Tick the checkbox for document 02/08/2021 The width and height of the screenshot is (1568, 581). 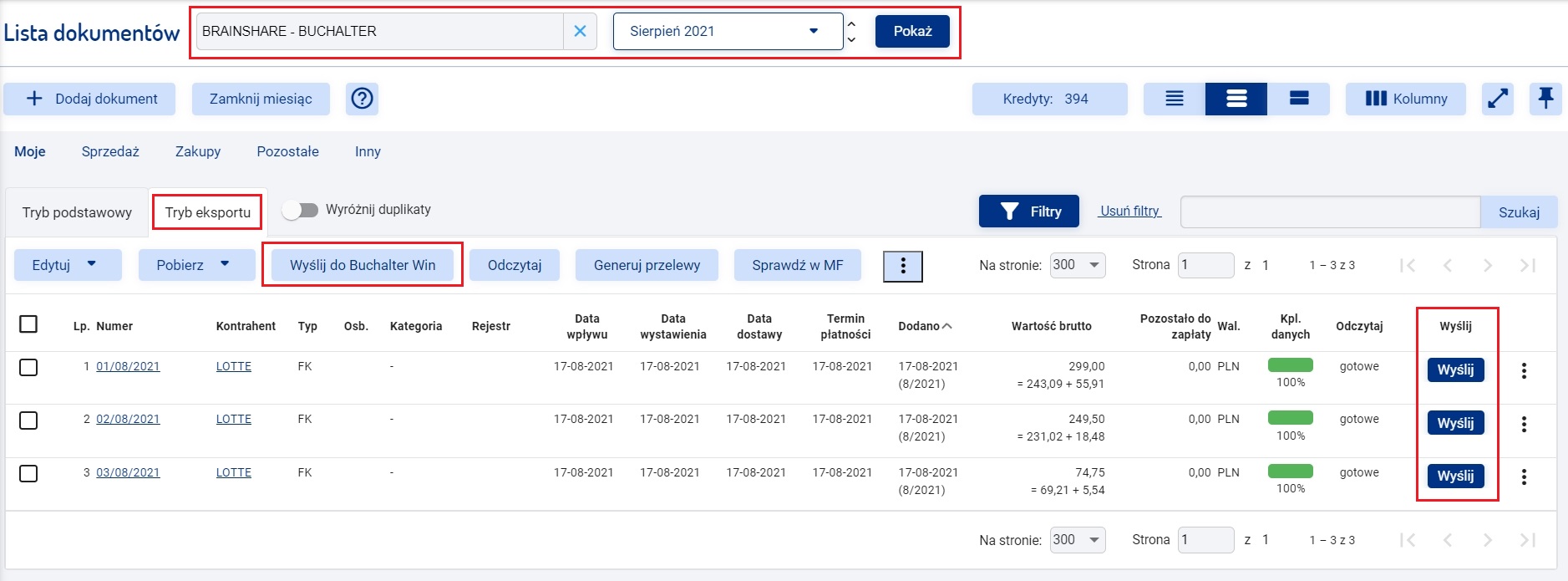coord(28,420)
